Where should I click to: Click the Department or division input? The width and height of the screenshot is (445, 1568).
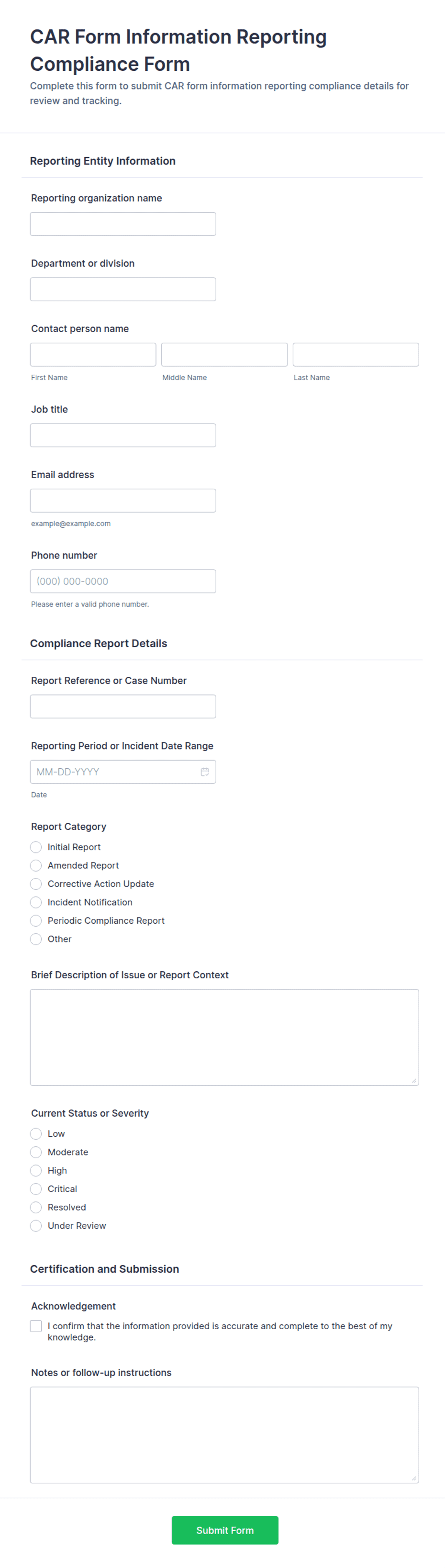(x=123, y=289)
